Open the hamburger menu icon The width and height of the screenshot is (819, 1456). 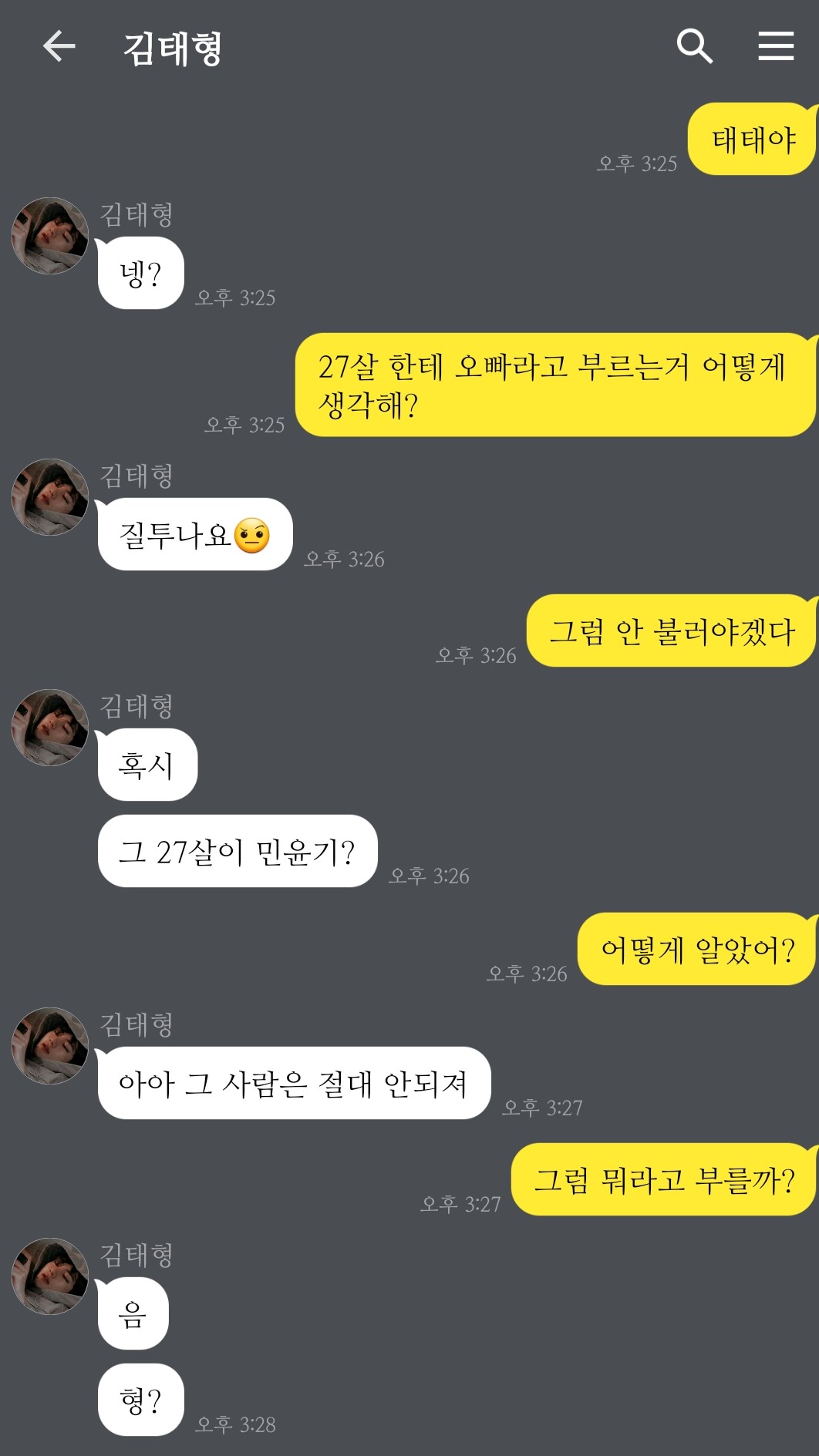tap(776, 46)
